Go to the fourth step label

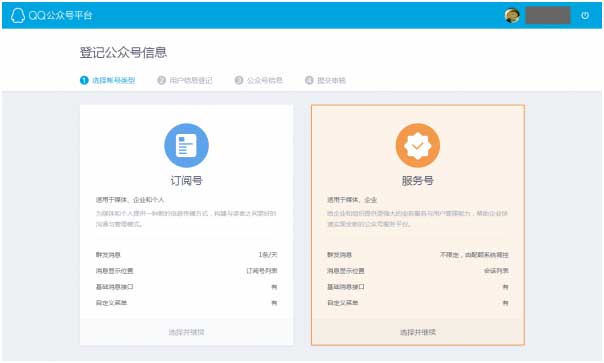click(x=331, y=80)
